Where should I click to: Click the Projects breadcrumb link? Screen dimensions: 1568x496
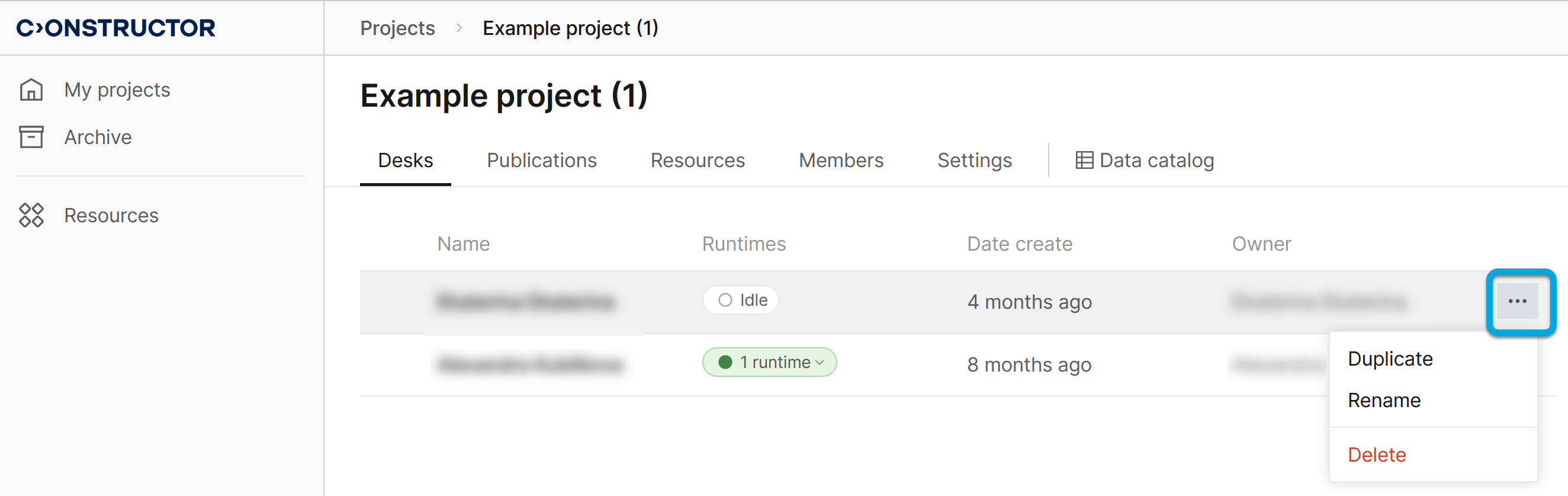point(397,28)
